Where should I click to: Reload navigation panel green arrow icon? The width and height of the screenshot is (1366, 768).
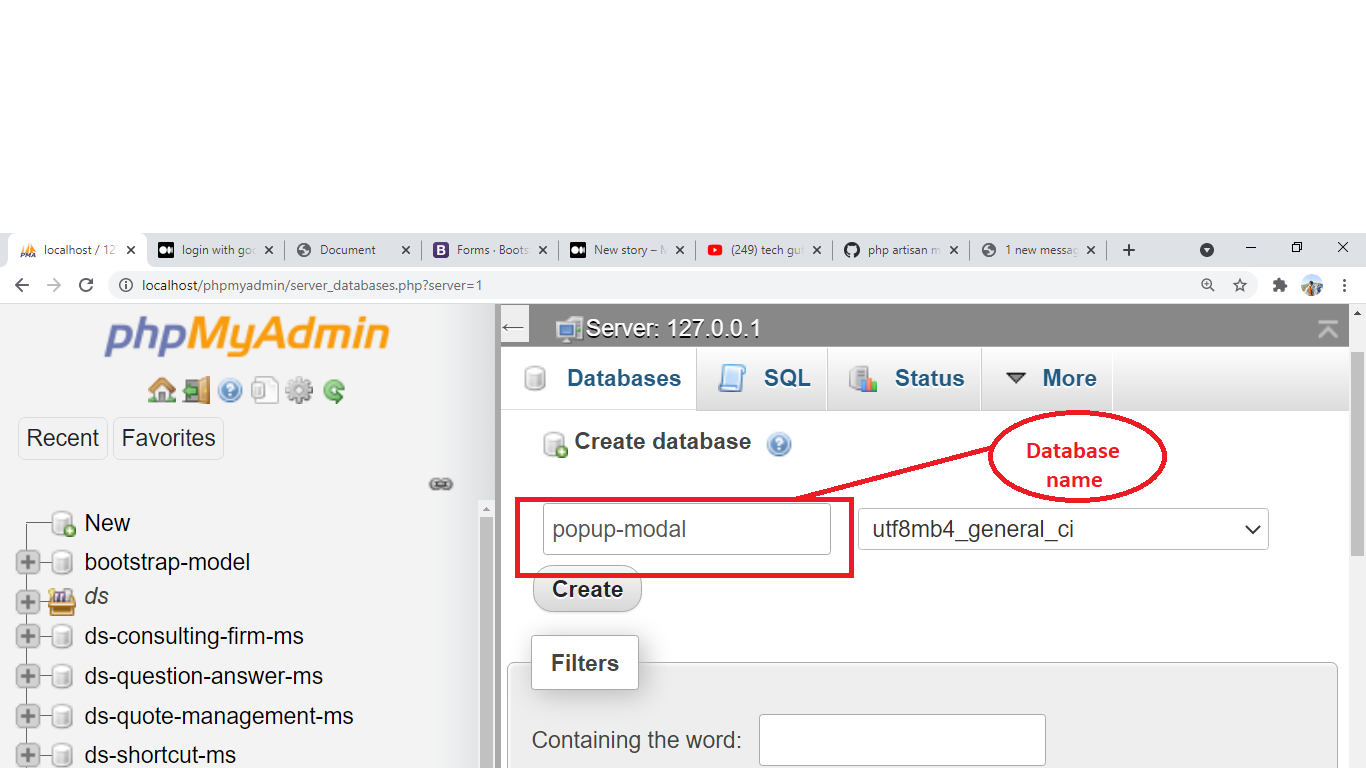[334, 390]
